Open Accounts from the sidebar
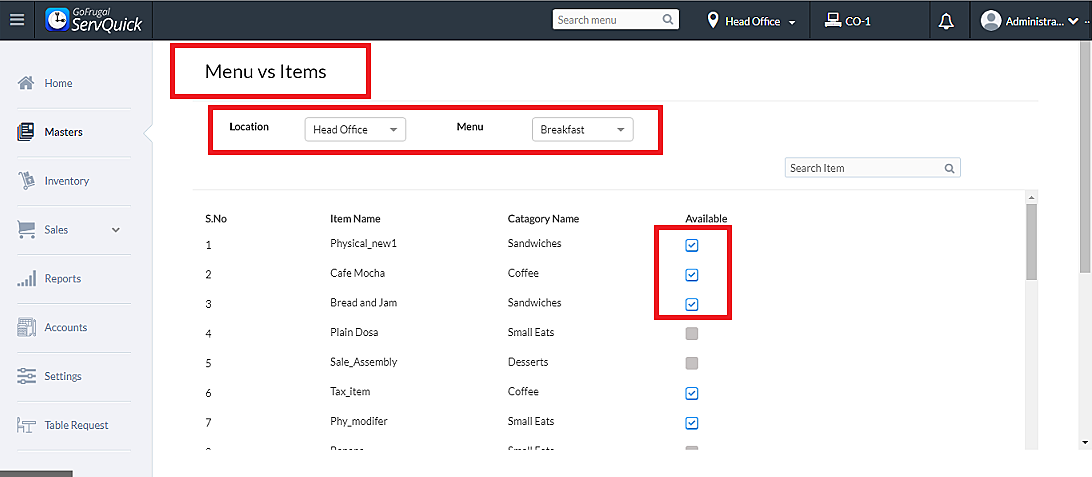The image size is (1092, 477). [x=65, y=328]
